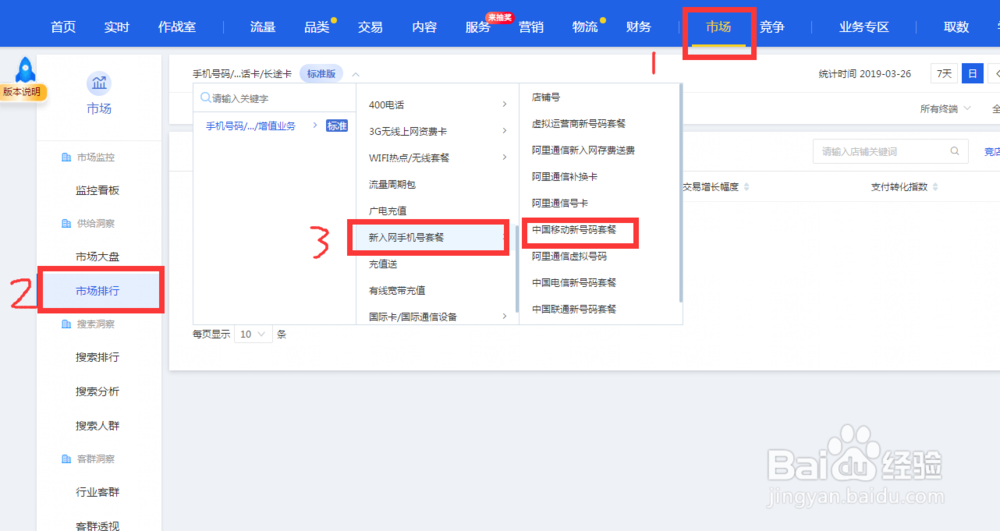This screenshot has height=531, width=1000.
Task: Focus the category keyword search field
Action: (x=274, y=98)
